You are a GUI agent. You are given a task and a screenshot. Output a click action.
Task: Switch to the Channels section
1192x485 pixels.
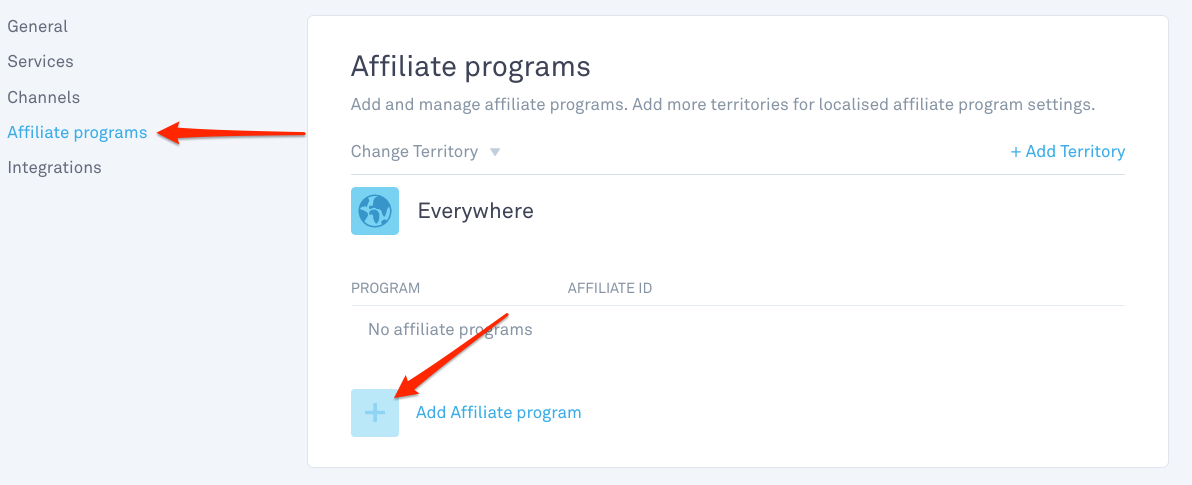point(43,97)
